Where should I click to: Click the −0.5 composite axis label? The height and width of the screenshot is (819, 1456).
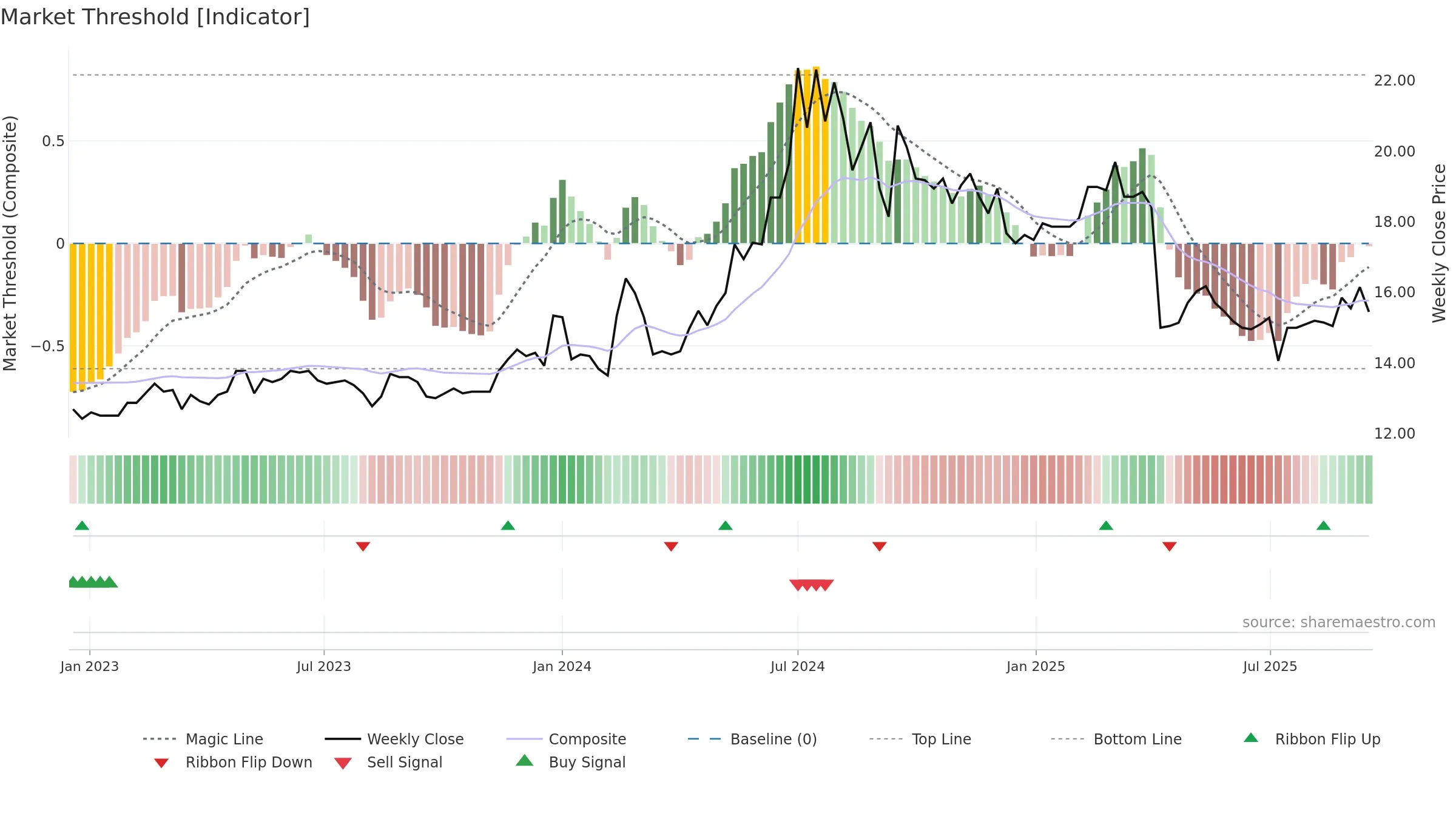coord(48,346)
